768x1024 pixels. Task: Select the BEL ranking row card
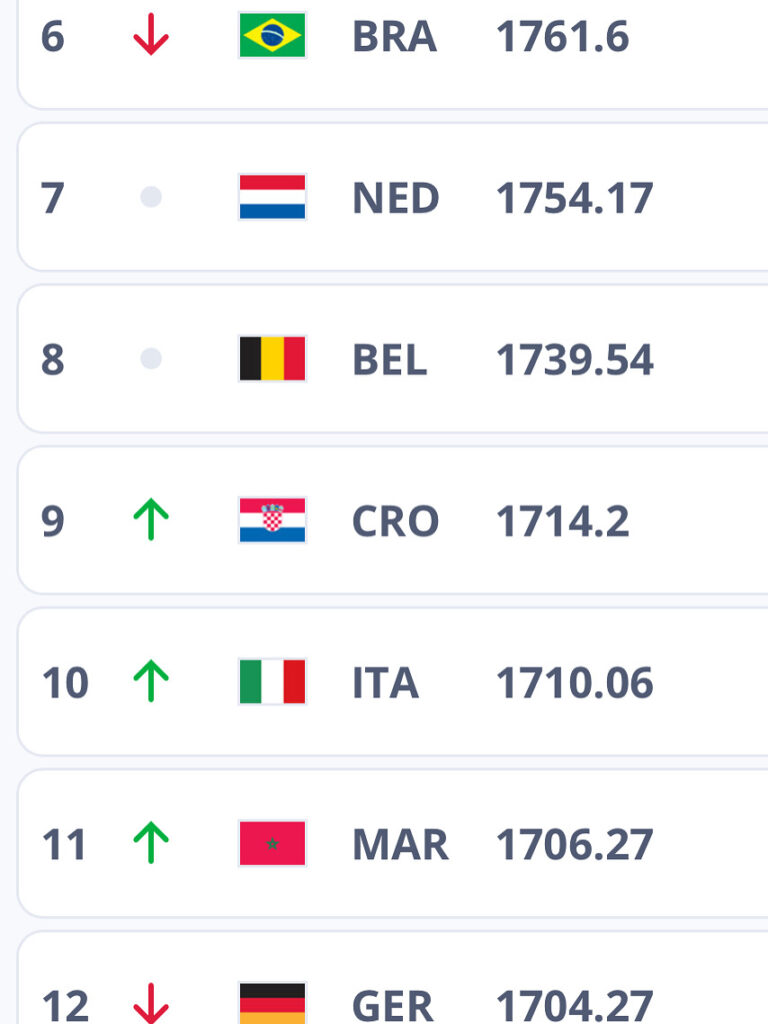pyautogui.click(x=392, y=359)
